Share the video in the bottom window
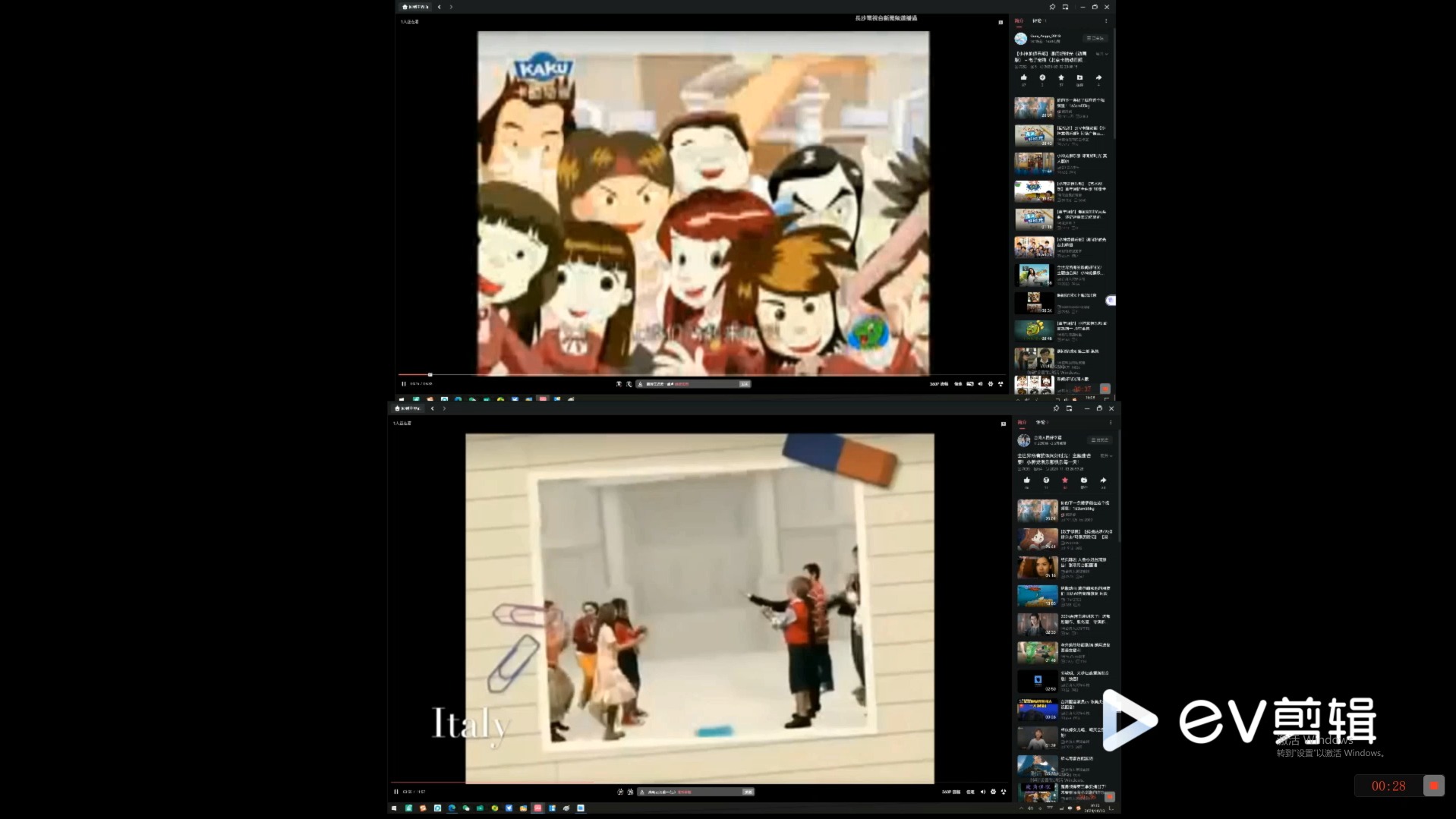The image size is (1456, 819). 1103,480
